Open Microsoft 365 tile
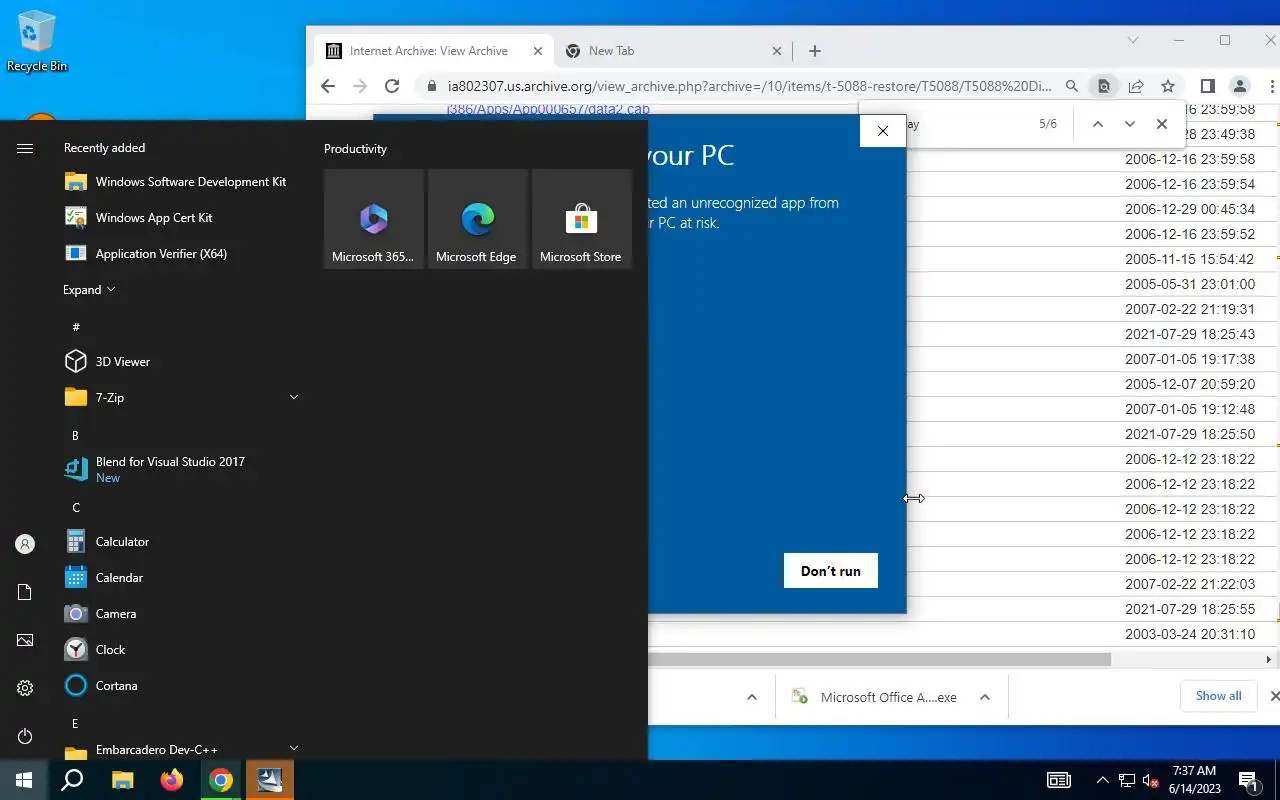 click(x=374, y=219)
